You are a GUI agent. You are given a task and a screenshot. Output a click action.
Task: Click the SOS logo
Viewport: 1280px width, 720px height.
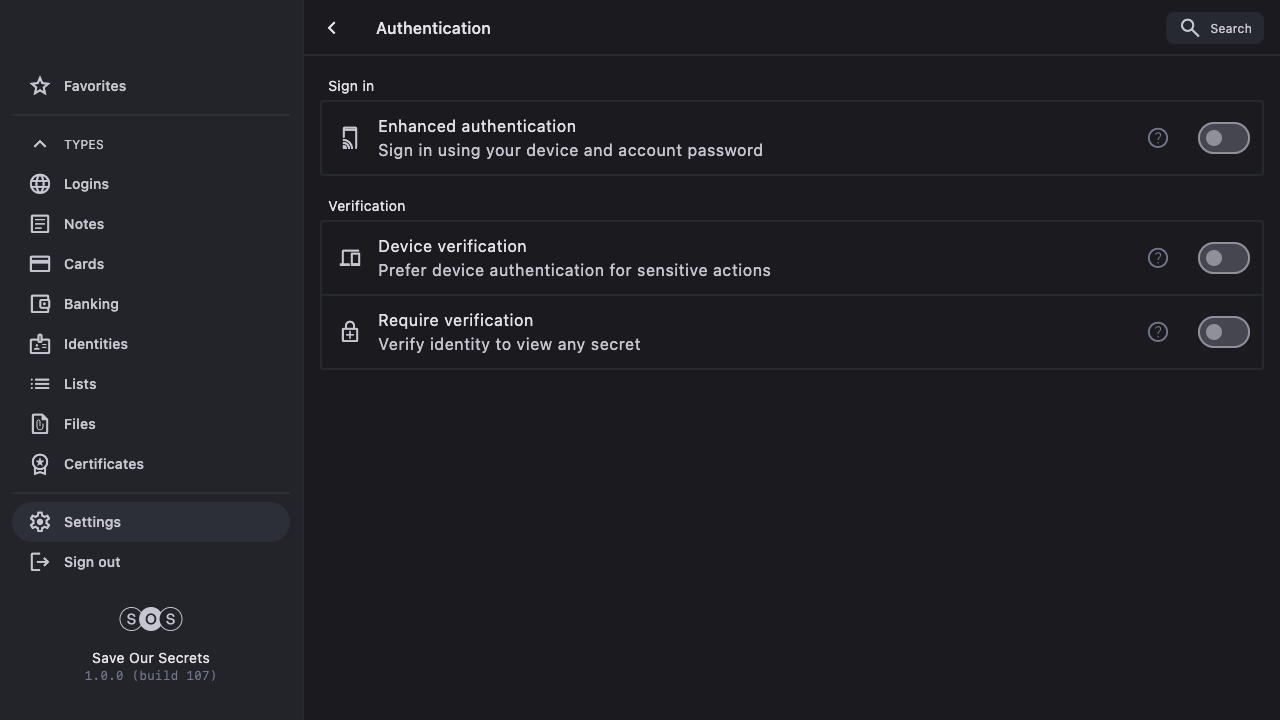[x=151, y=619]
